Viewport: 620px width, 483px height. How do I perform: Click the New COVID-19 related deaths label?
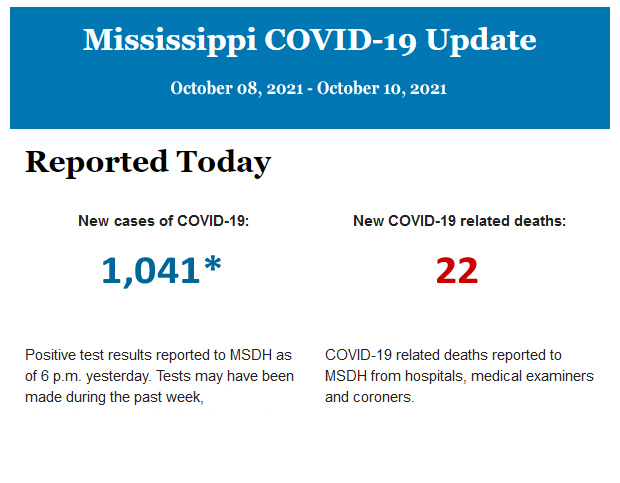pyautogui.click(x=459, y=221)
